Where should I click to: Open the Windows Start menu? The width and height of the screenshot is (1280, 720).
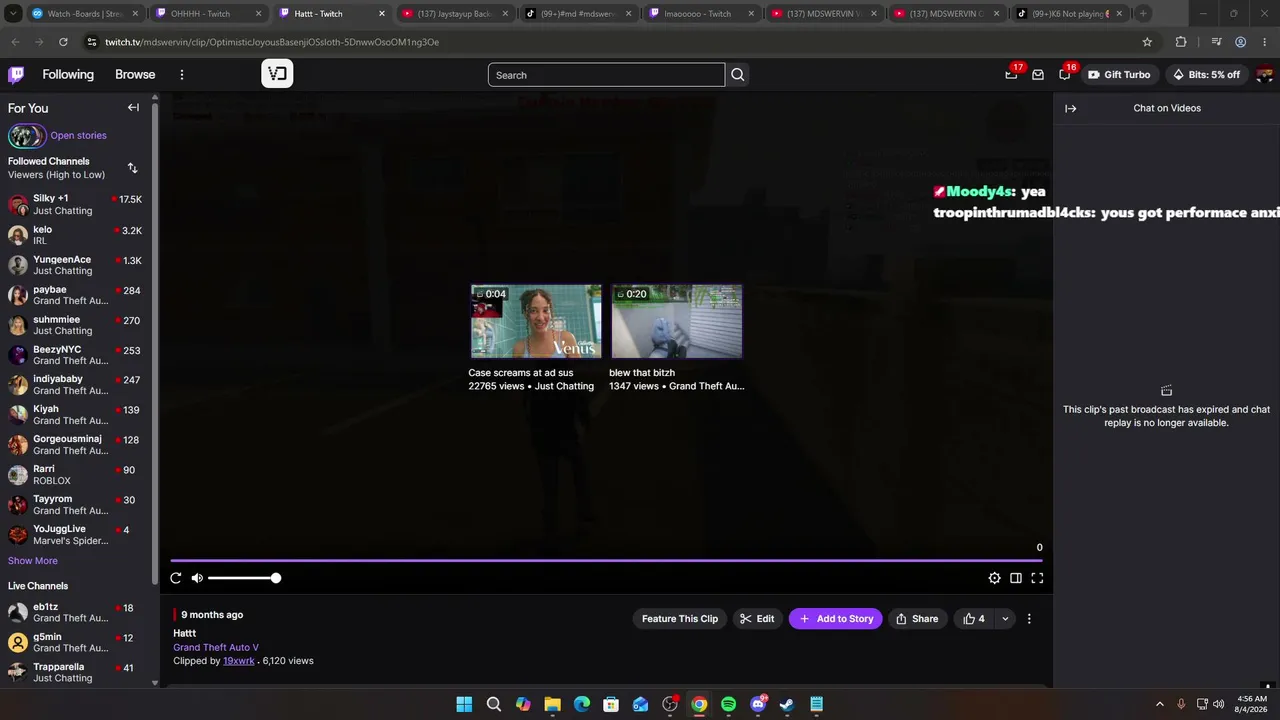(x=464, y=704)
